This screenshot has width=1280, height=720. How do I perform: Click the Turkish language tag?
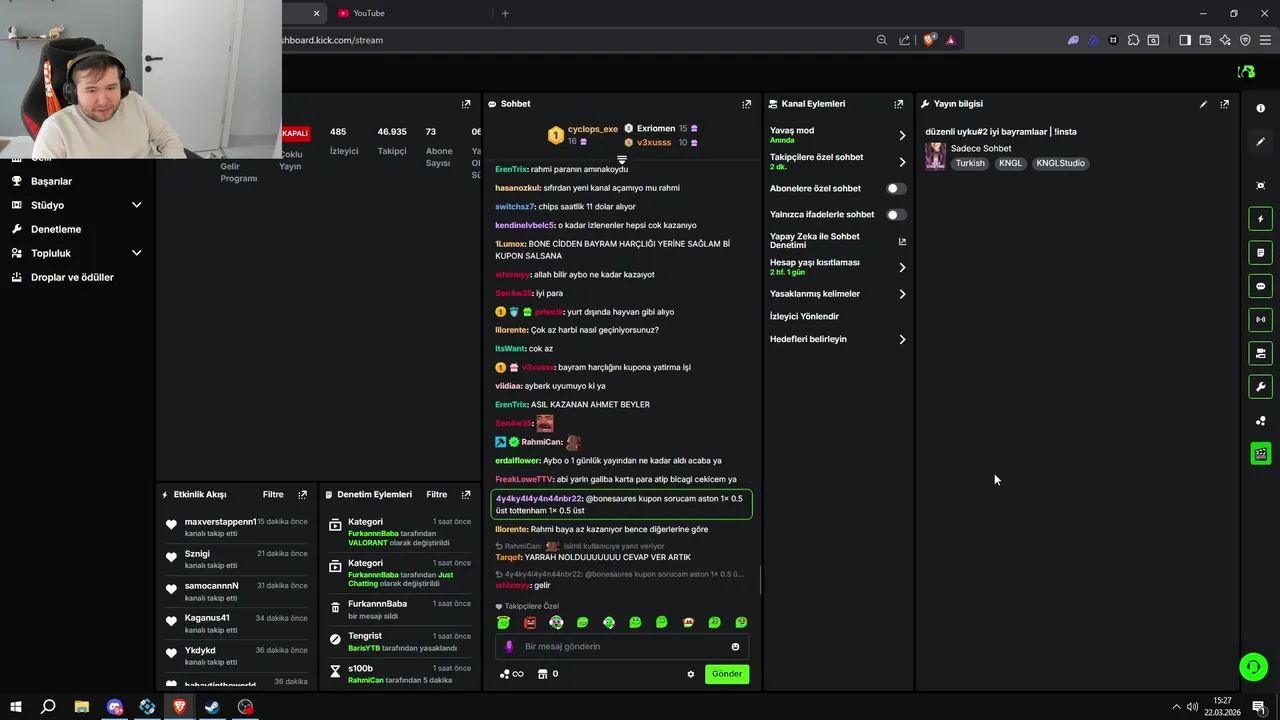point(970,163)
